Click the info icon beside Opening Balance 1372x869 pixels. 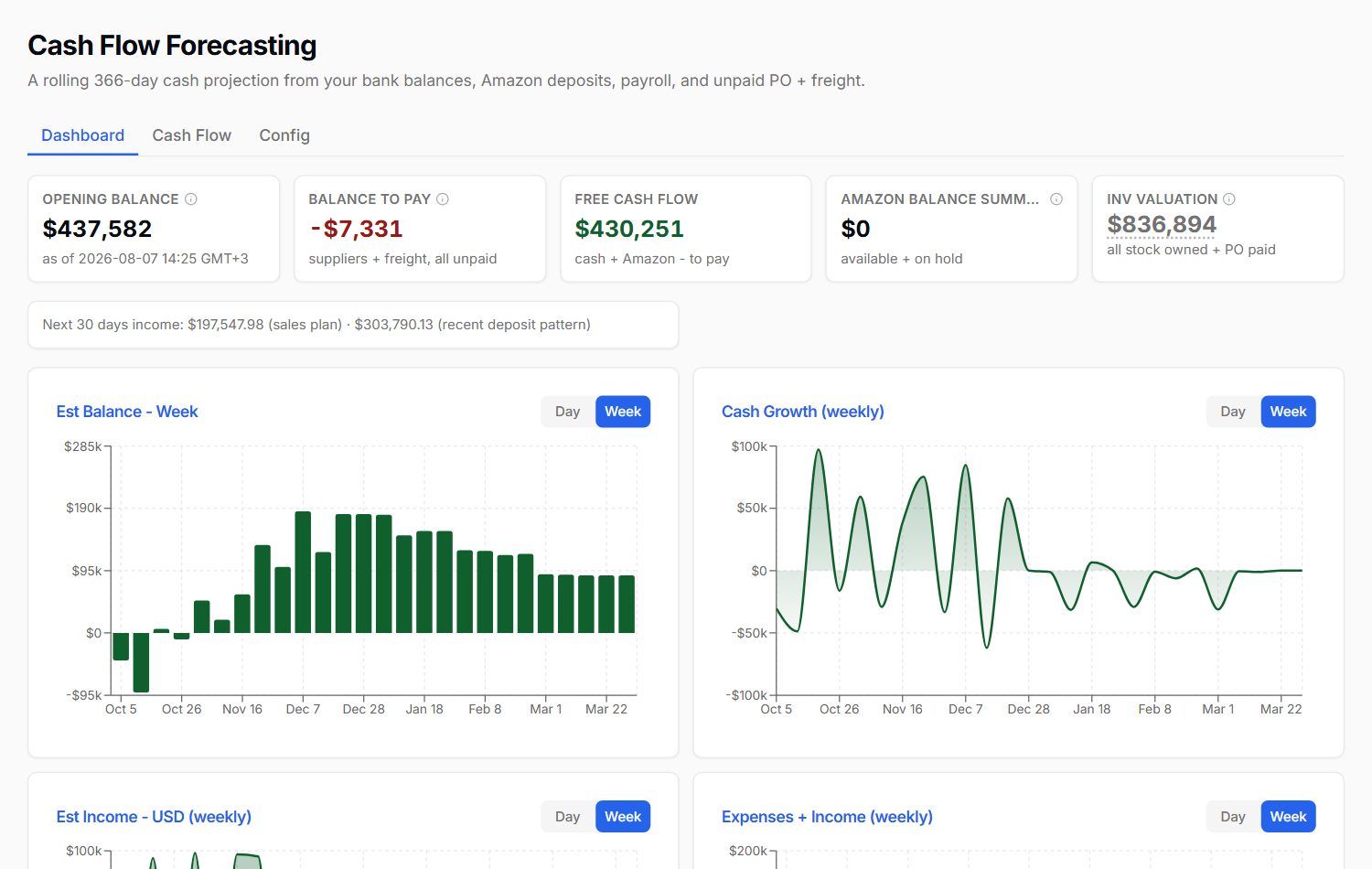(191, 199)
